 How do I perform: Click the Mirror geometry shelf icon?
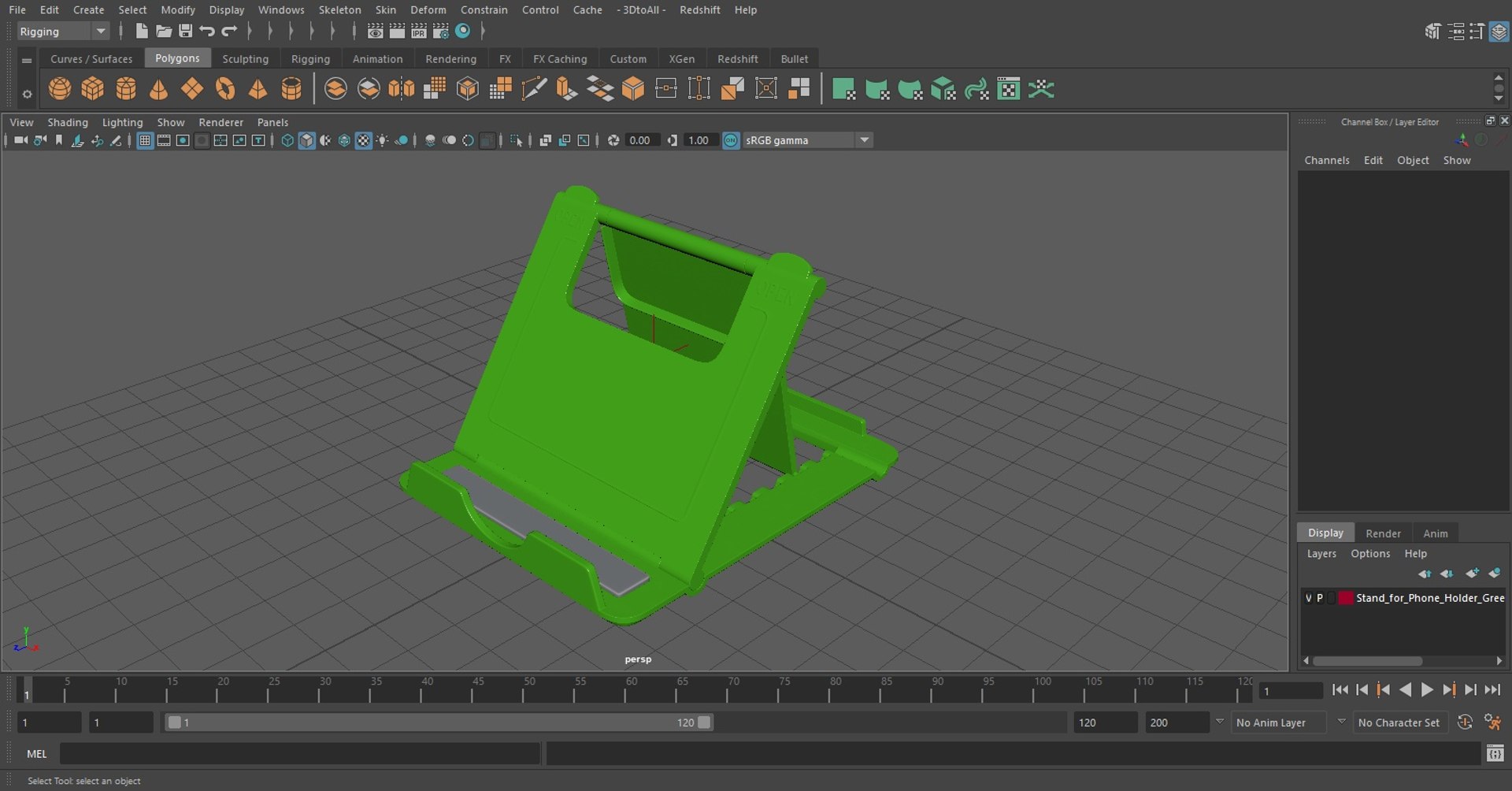(x=402, y=89)
